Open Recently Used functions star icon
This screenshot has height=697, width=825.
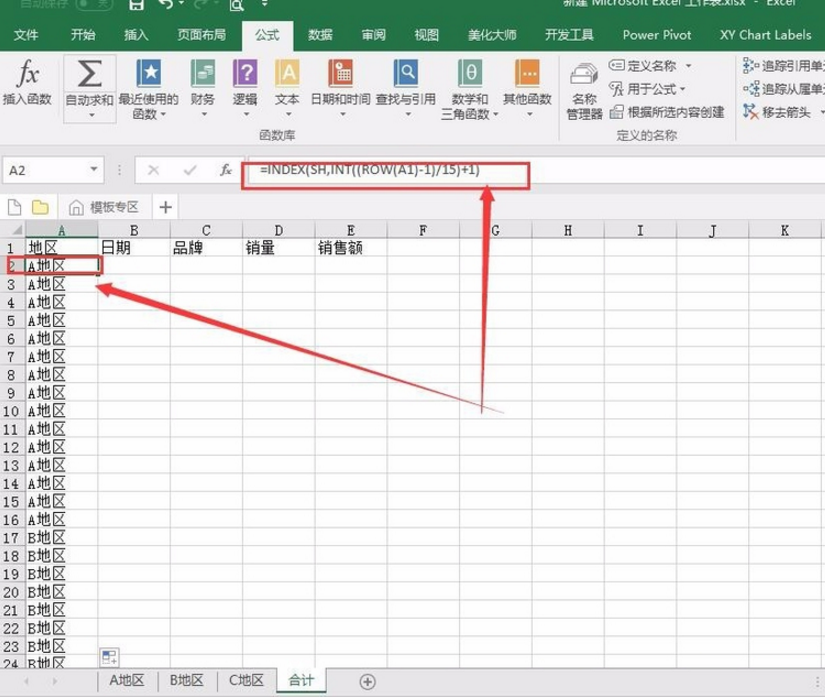coord(149,73)
